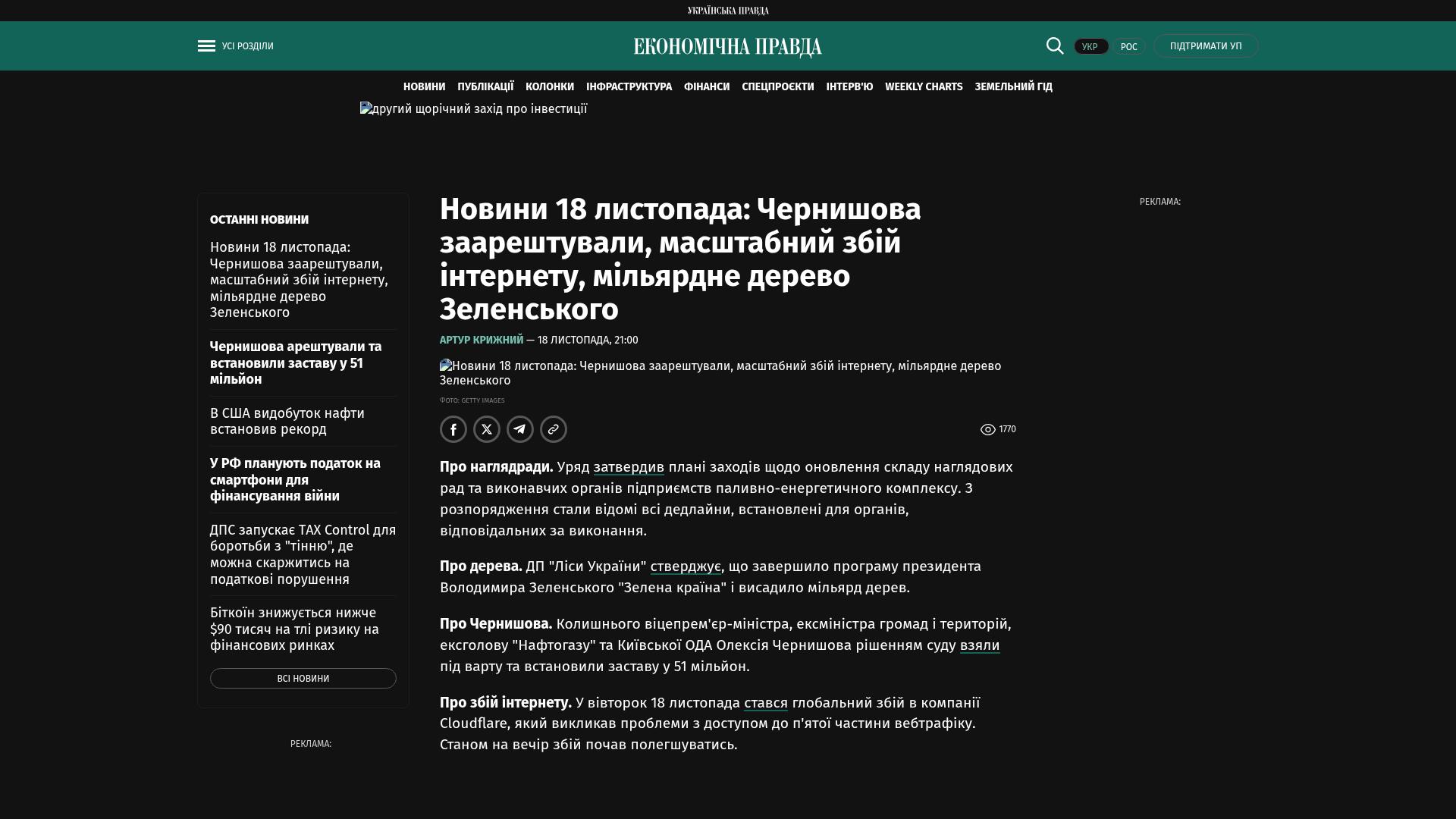Switch language to РОС

1128,47
